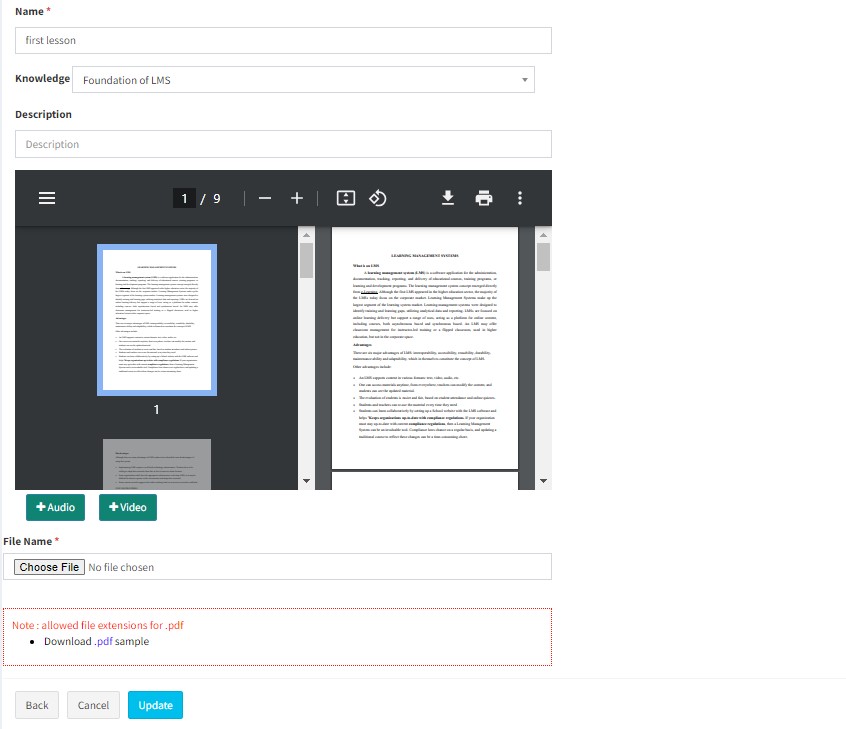Click the zoom in plus icon

click(x=297, y=198)
